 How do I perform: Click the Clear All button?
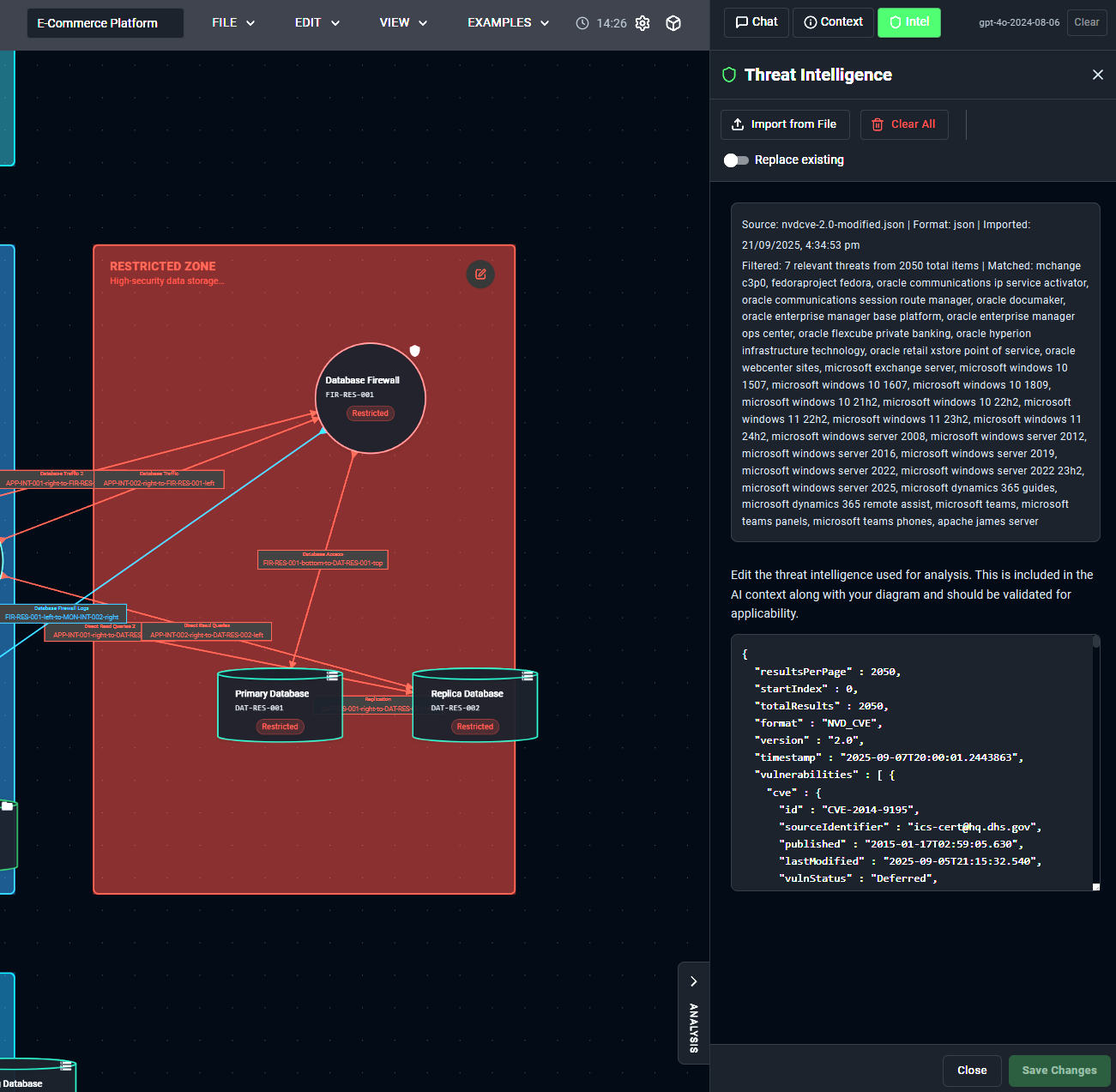click(x=904, y=124)
